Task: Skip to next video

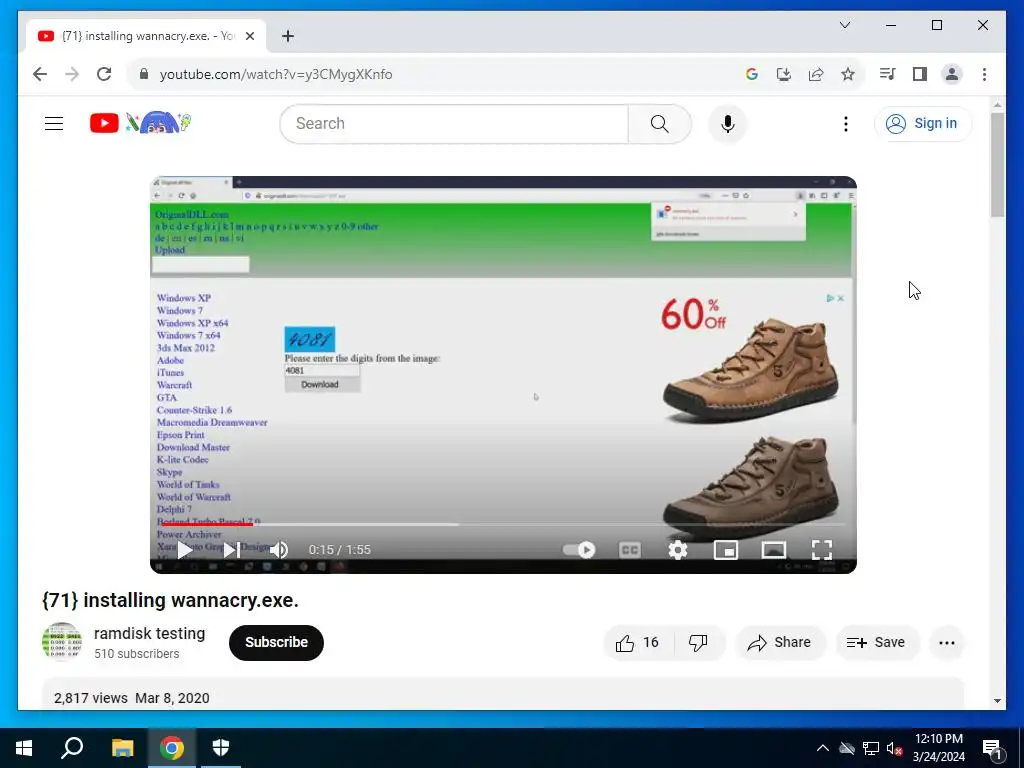Action: click(231, 550)
